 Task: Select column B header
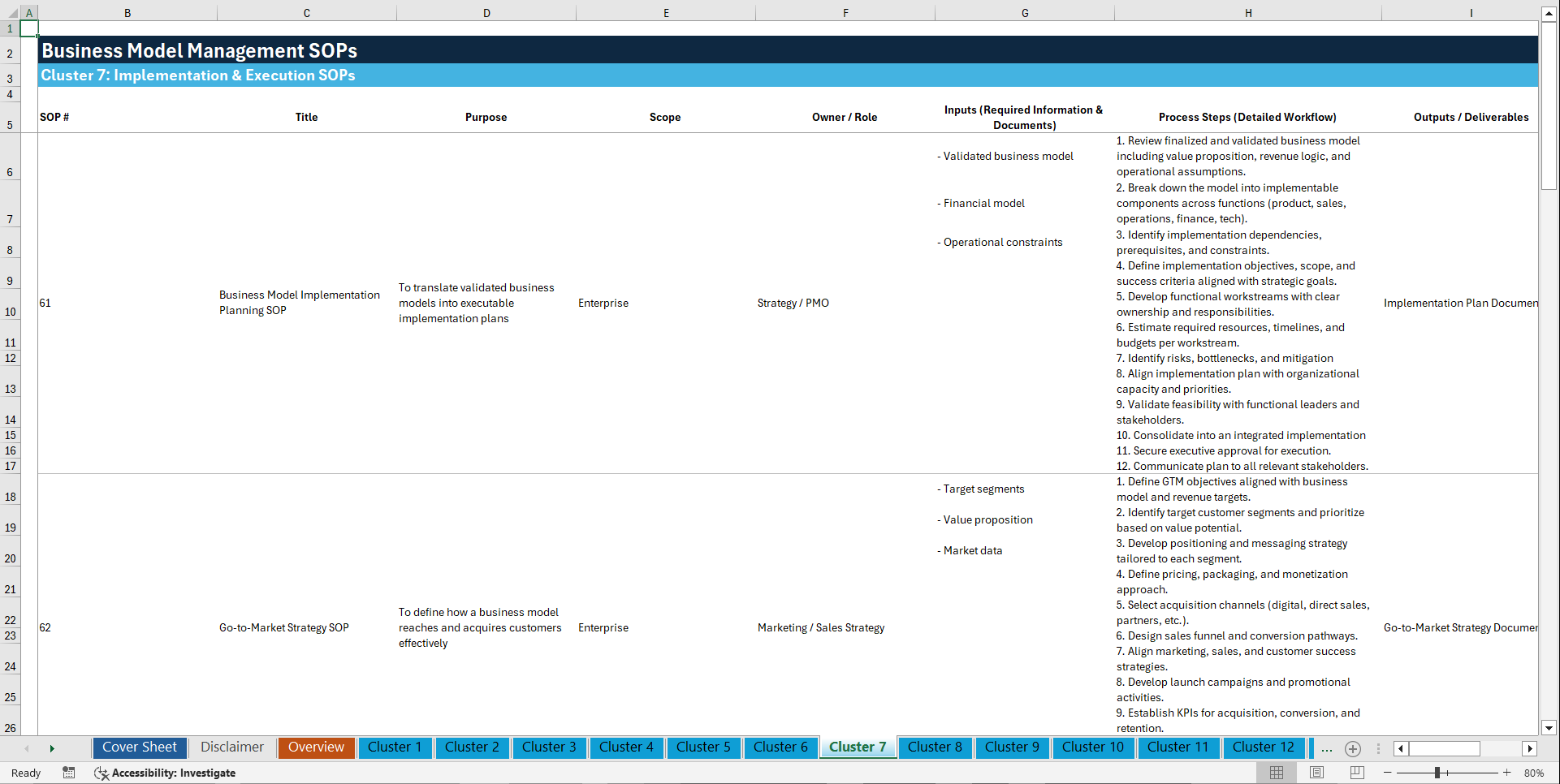pyautogui.click(x=127, y=13)
